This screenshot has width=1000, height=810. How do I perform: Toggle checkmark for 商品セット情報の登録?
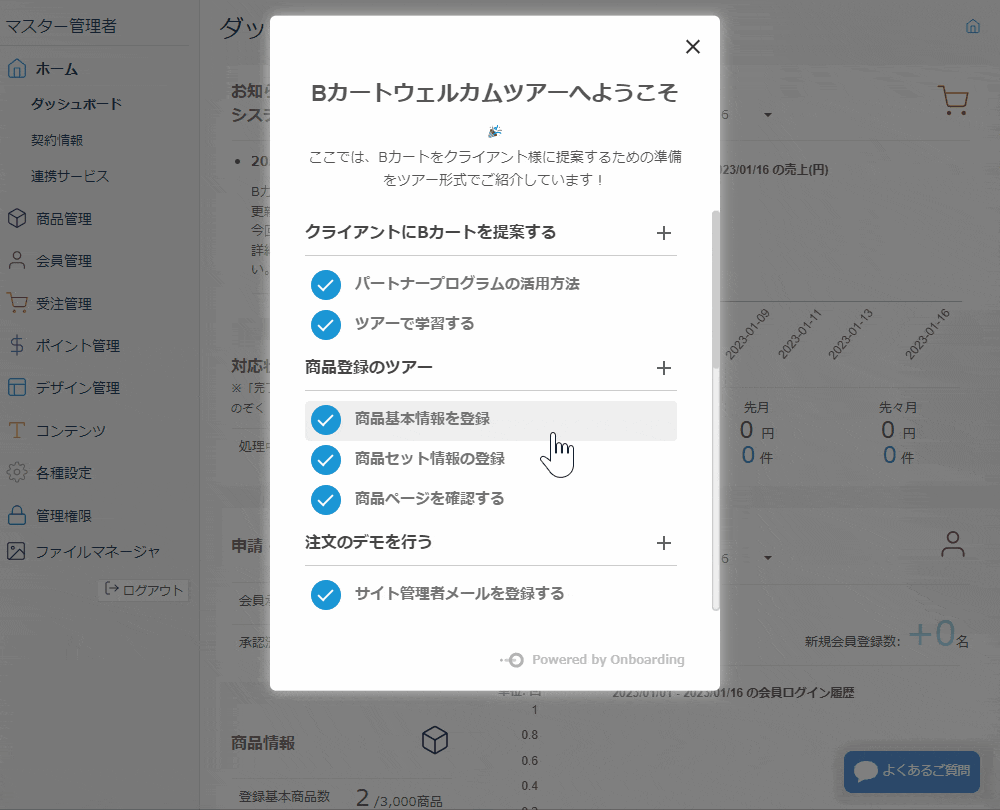[326, 460]
